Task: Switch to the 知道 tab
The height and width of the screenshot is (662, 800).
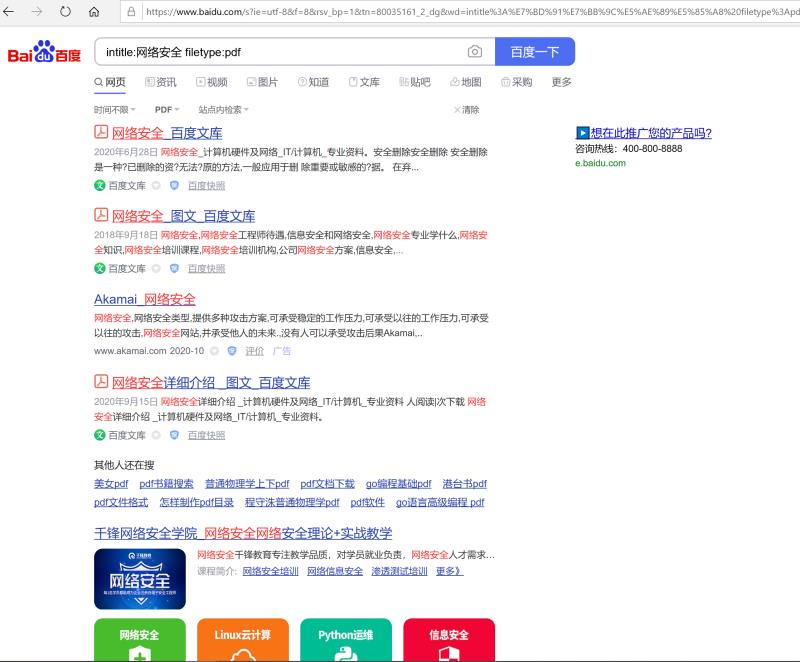Action: point(313,82)
